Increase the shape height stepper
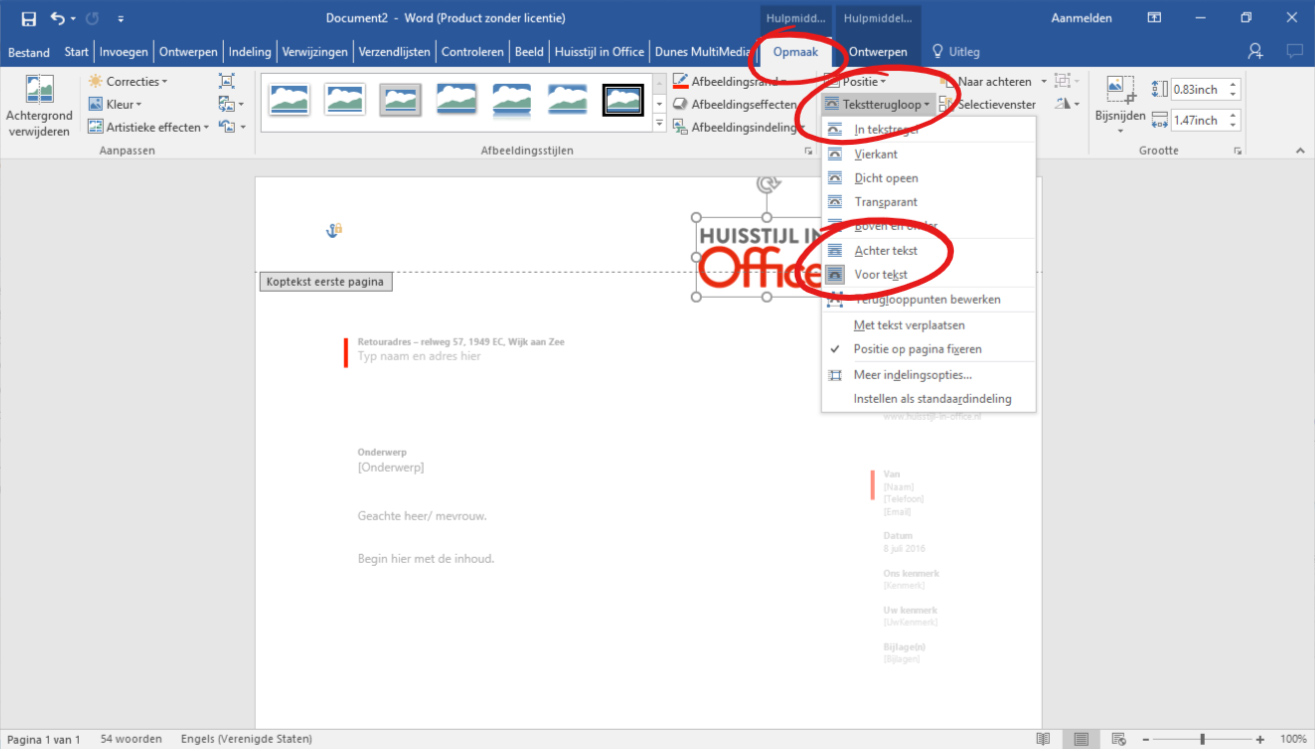This screenshot has height=751, width=1315. [1233, 85]
